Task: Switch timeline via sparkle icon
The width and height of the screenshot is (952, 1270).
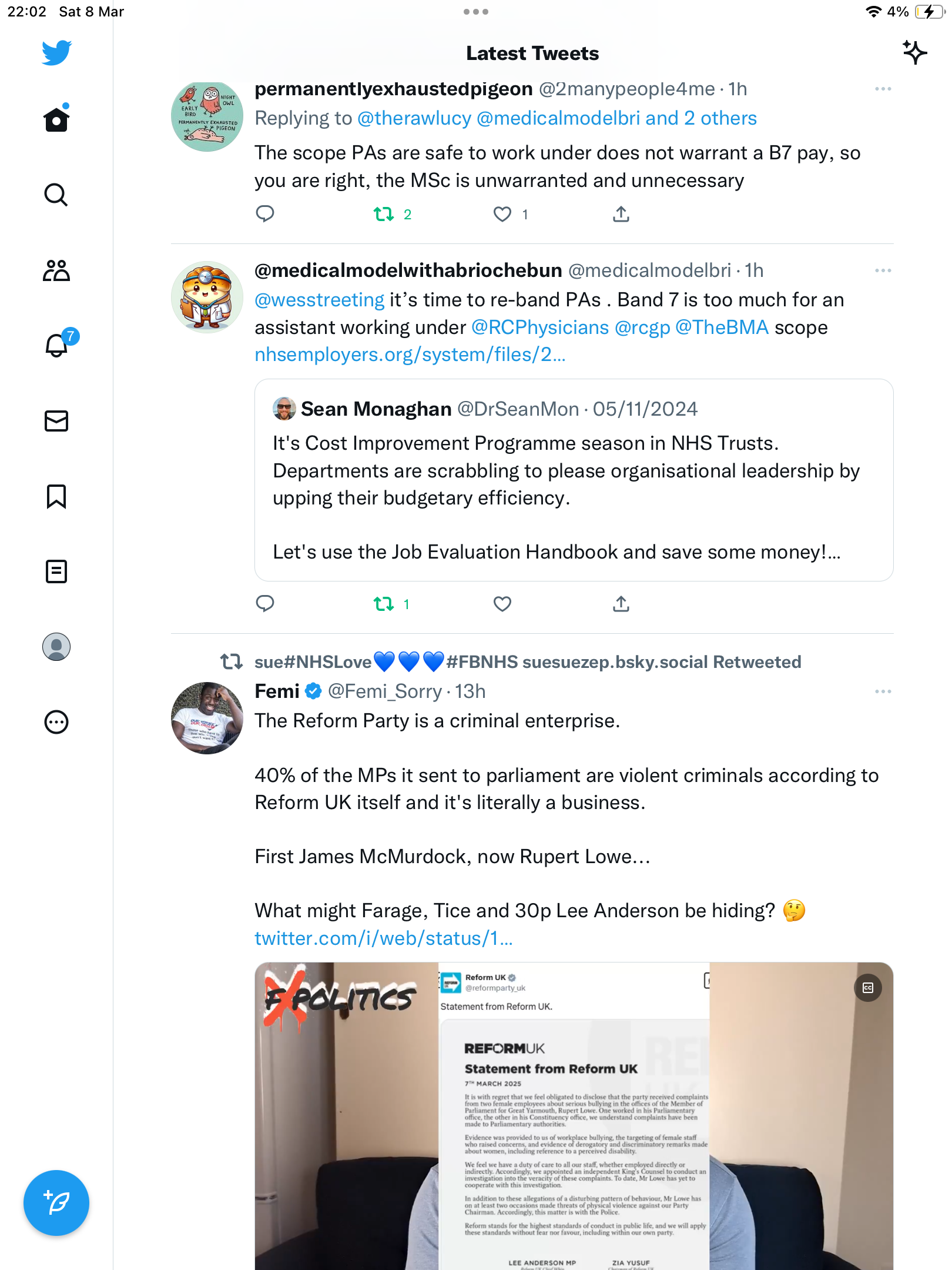Action: click(x=914, y=53)
